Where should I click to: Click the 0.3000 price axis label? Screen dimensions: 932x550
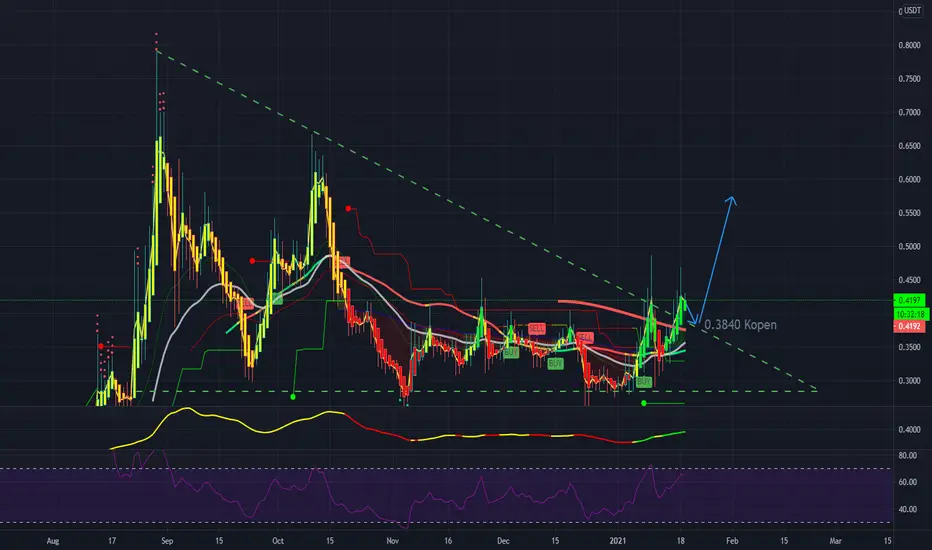point(909,381)
